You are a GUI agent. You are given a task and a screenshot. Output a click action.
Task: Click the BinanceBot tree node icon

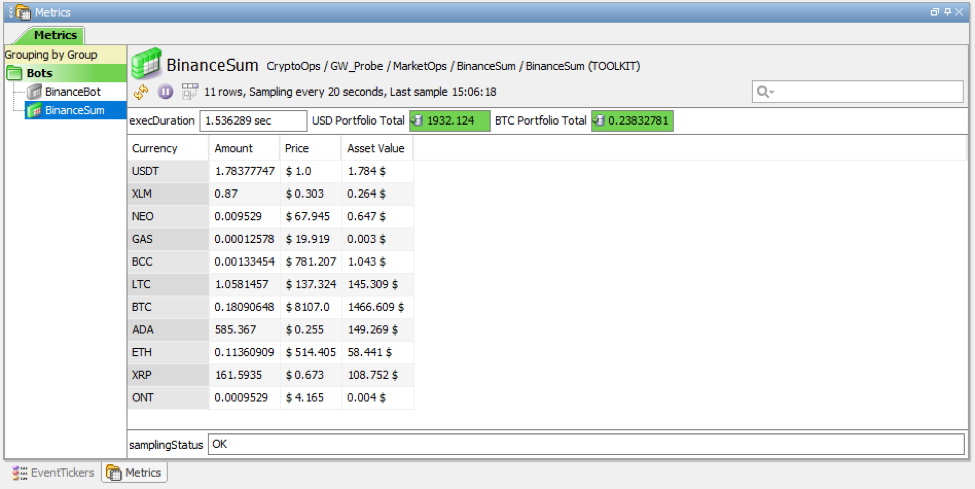(34, 92)
